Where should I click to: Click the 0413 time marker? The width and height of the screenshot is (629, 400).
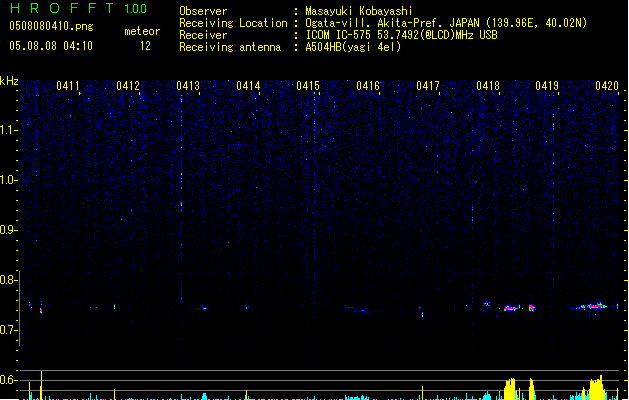(x=188, y=86)
